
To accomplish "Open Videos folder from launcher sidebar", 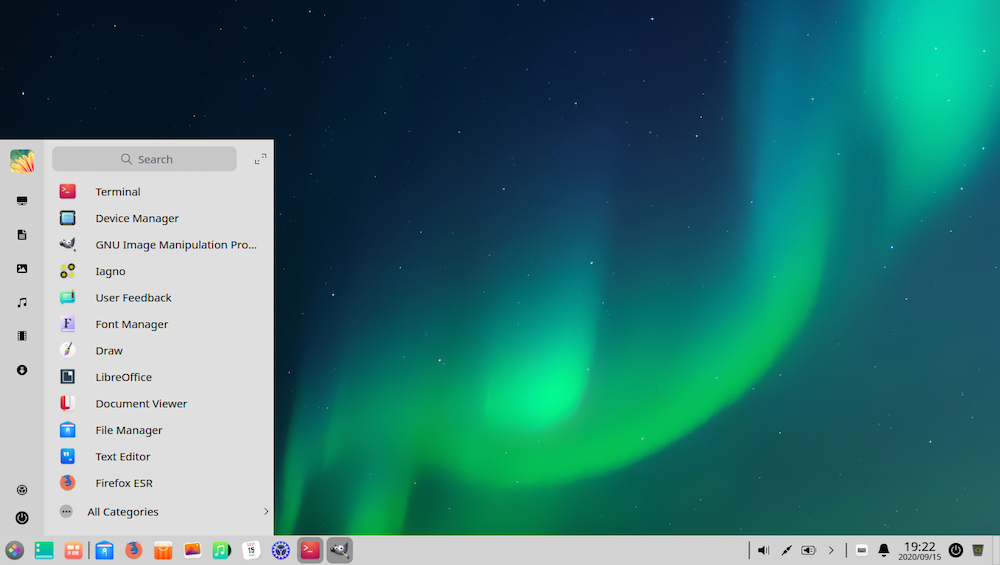I will (x=22, y=336).
